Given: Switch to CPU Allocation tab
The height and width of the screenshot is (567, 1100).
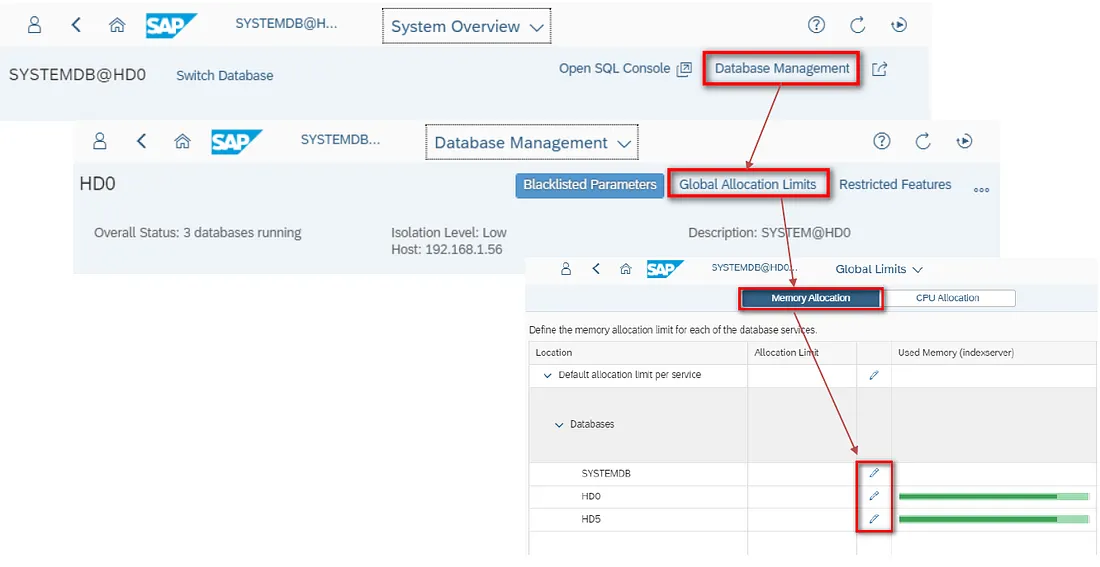Looking at the screenshot, I should coord(948,298).
